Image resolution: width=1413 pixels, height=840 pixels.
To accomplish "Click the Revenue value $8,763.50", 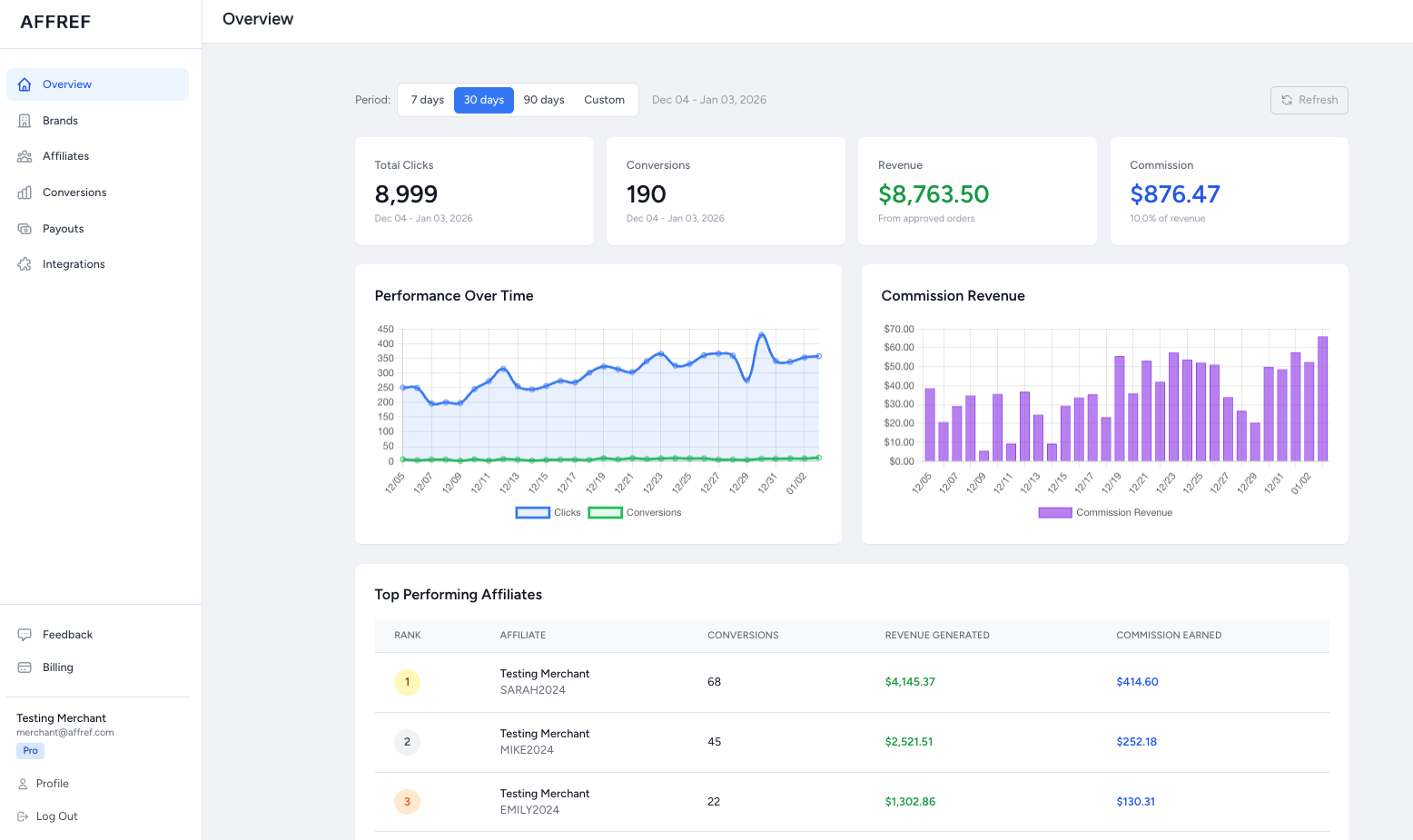I will pyautogui.click(x=934, y=194).
